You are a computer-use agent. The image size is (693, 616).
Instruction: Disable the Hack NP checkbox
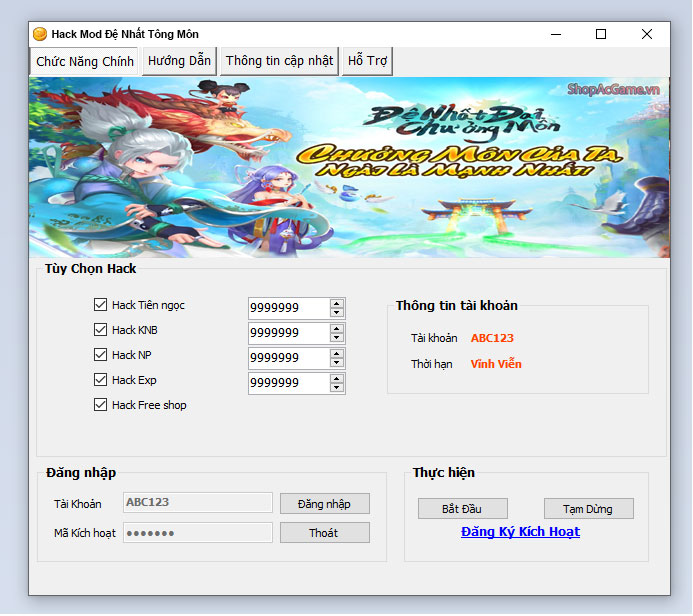pos(100,355)
